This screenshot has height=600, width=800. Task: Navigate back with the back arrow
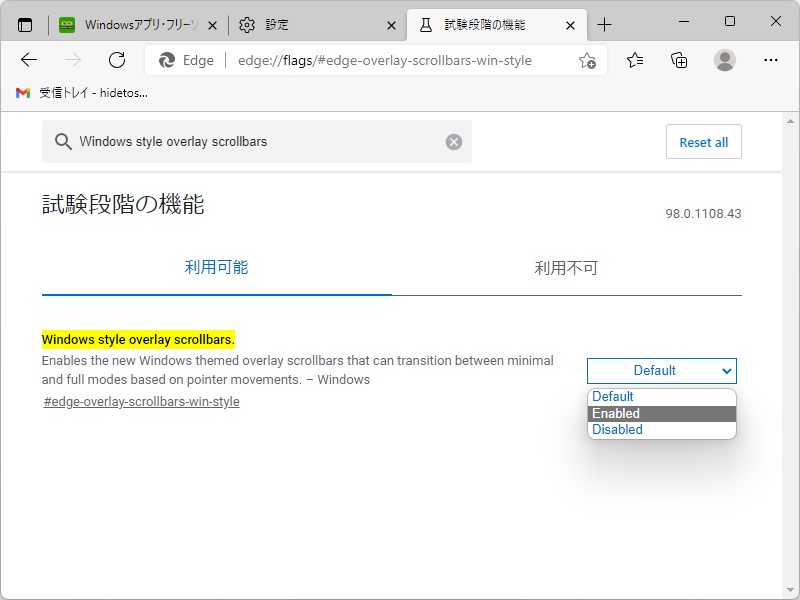click(30, 60)
